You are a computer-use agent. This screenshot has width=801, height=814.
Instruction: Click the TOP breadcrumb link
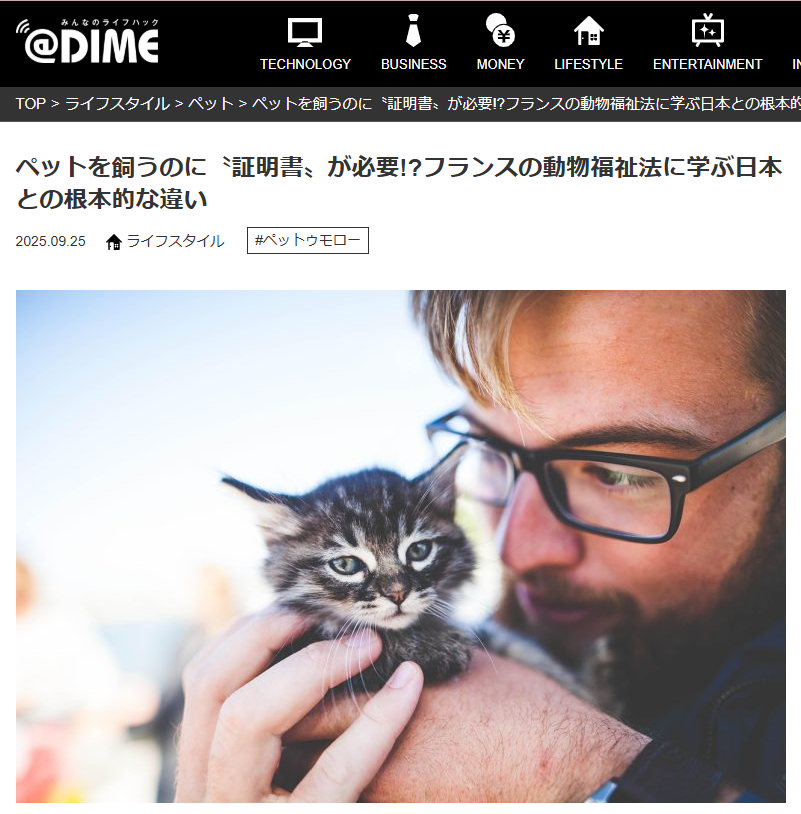(x=31, y=104)
